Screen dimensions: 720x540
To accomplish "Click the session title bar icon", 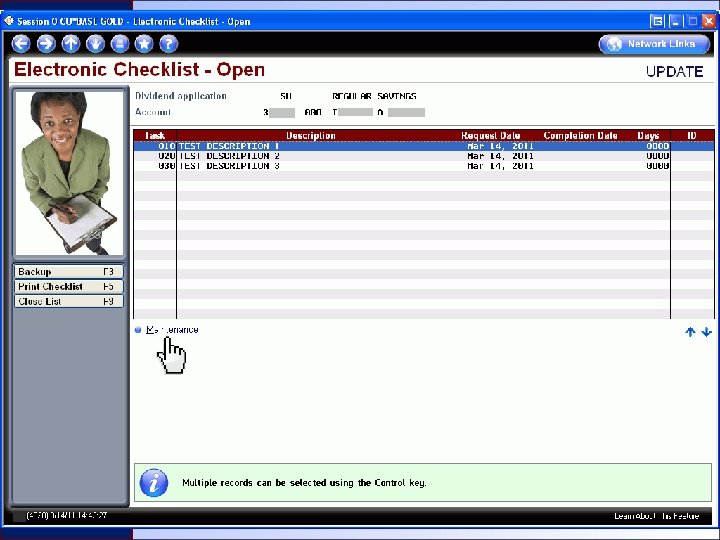I will (9, 21).
